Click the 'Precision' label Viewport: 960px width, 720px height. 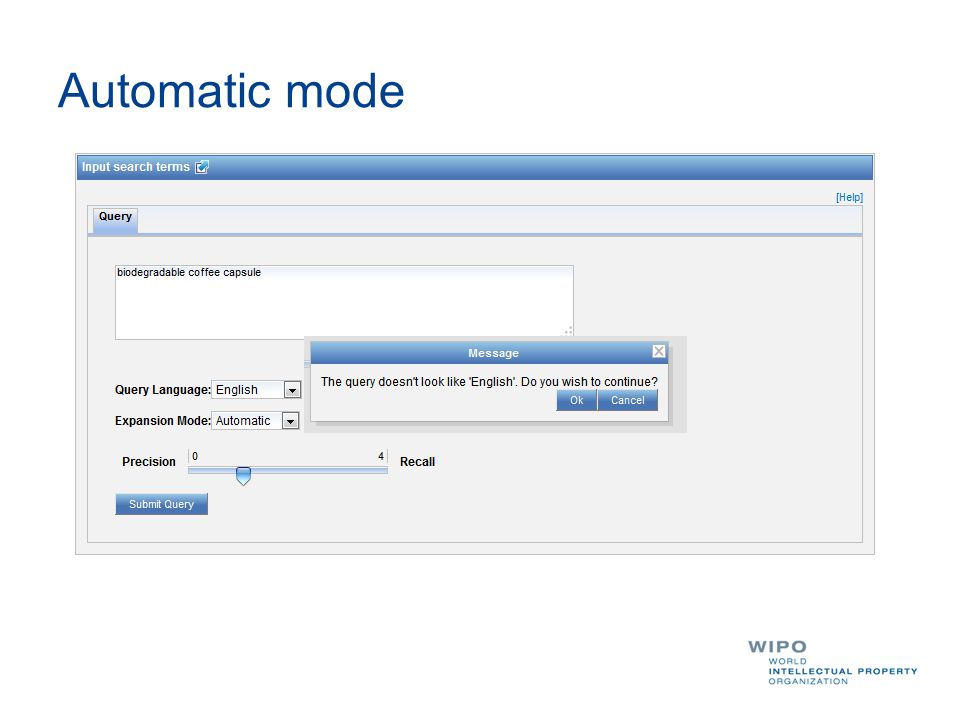coord(149,462)
